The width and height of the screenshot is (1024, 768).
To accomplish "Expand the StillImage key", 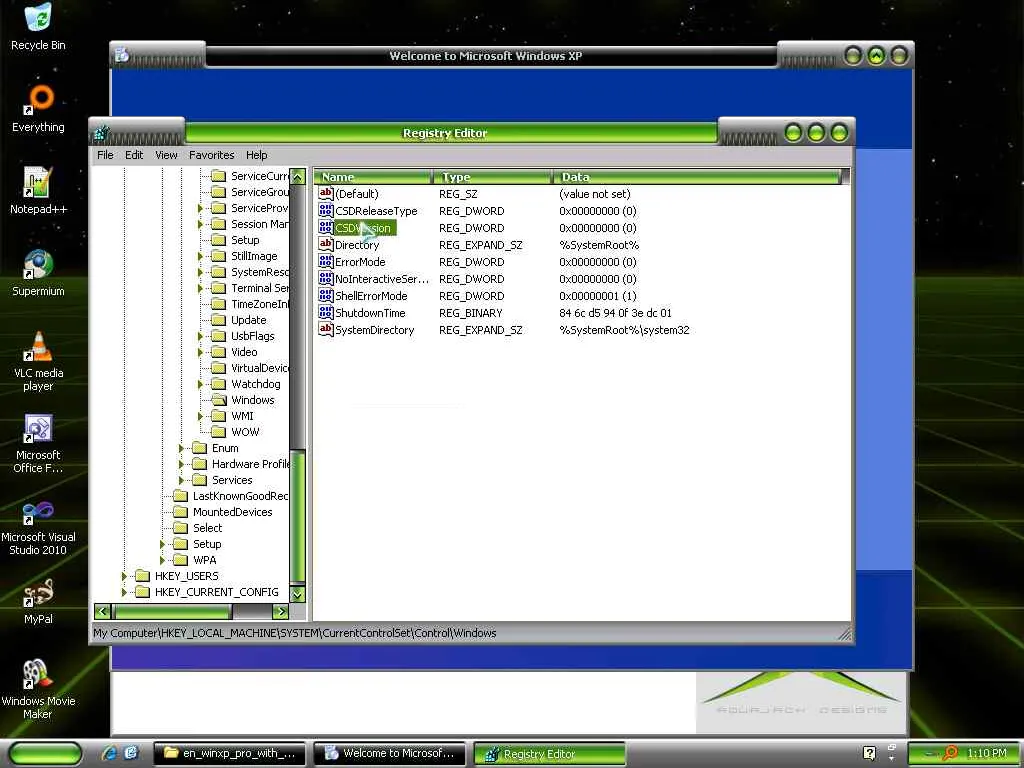I will coord(200,256).
